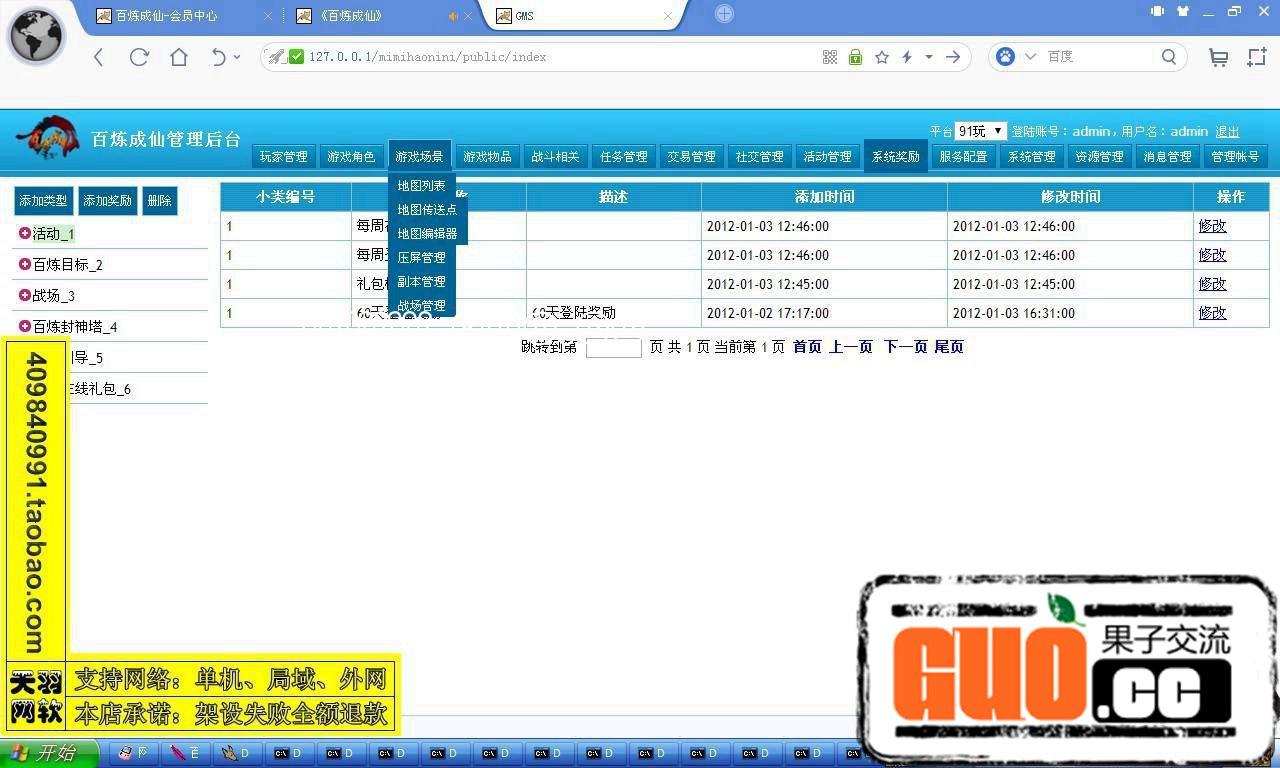Click the Baidu paw search engine icon

click(x=1005, y=57)
